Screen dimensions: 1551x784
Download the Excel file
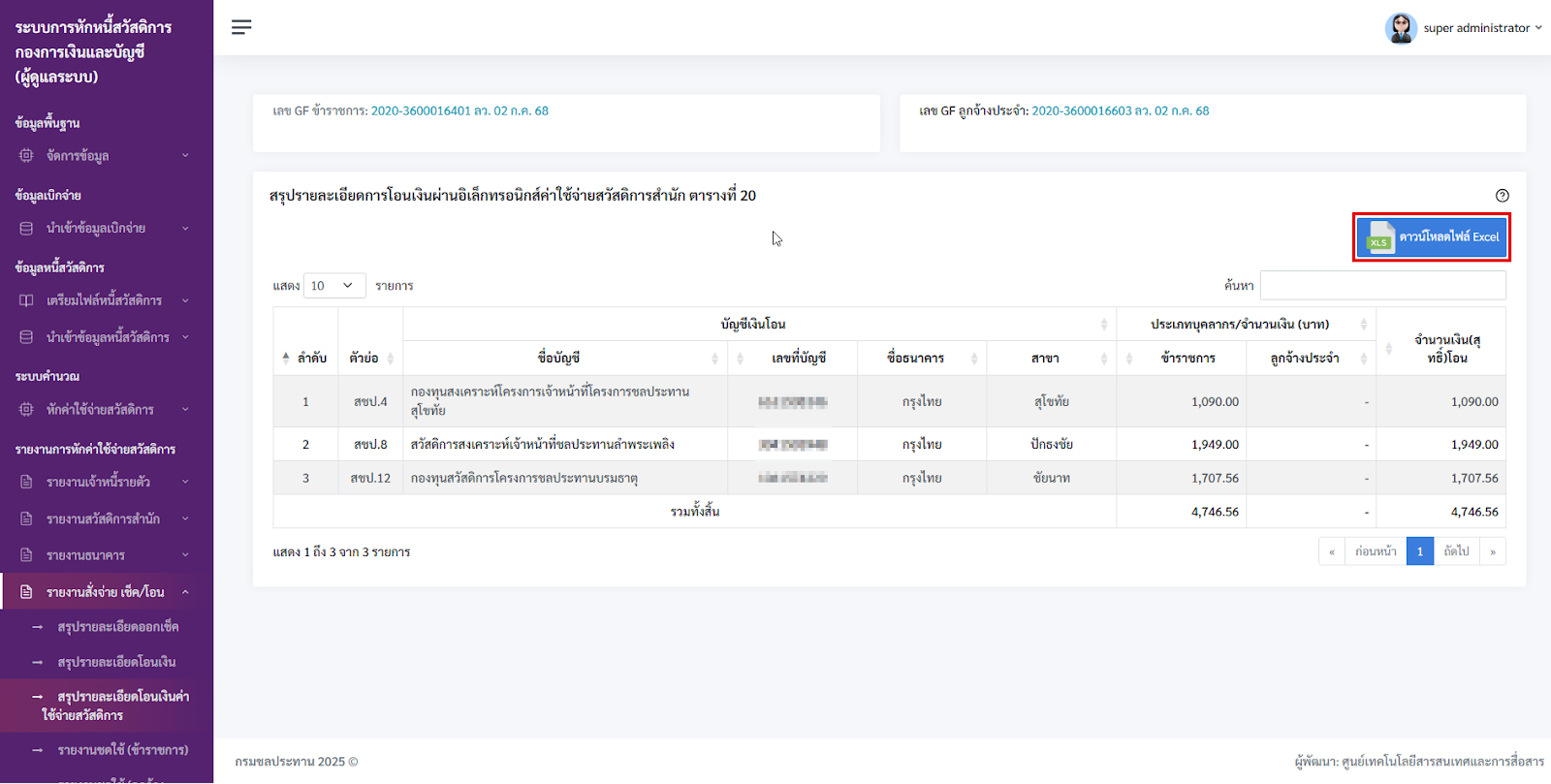coord(1432,237)
